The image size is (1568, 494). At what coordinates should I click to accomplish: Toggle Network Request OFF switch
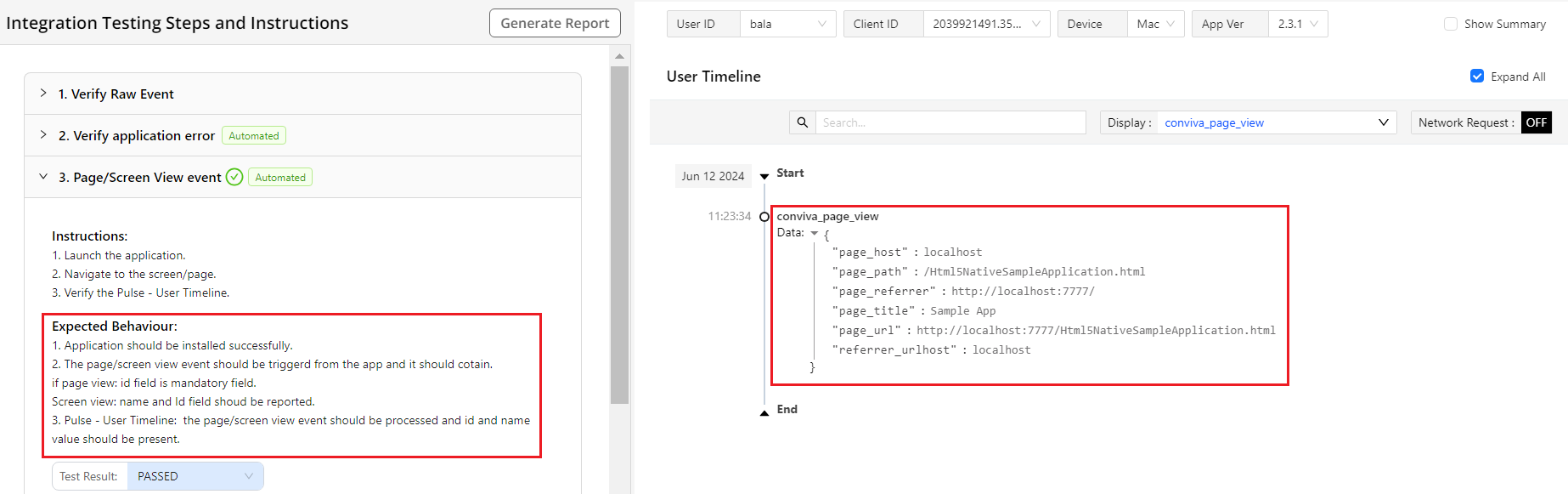coord(1536,122)
